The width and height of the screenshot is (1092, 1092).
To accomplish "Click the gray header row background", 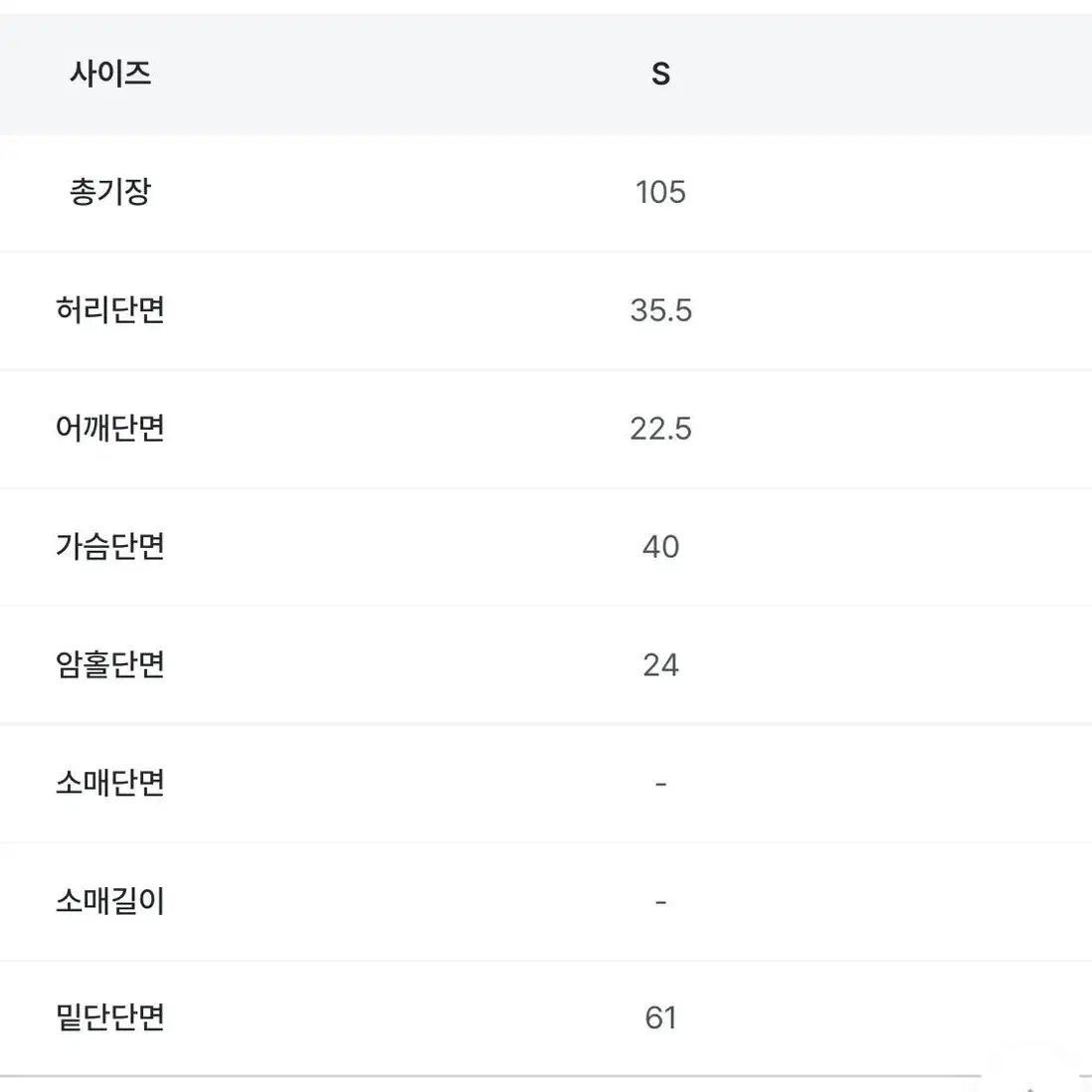I will tap(546, 74).
